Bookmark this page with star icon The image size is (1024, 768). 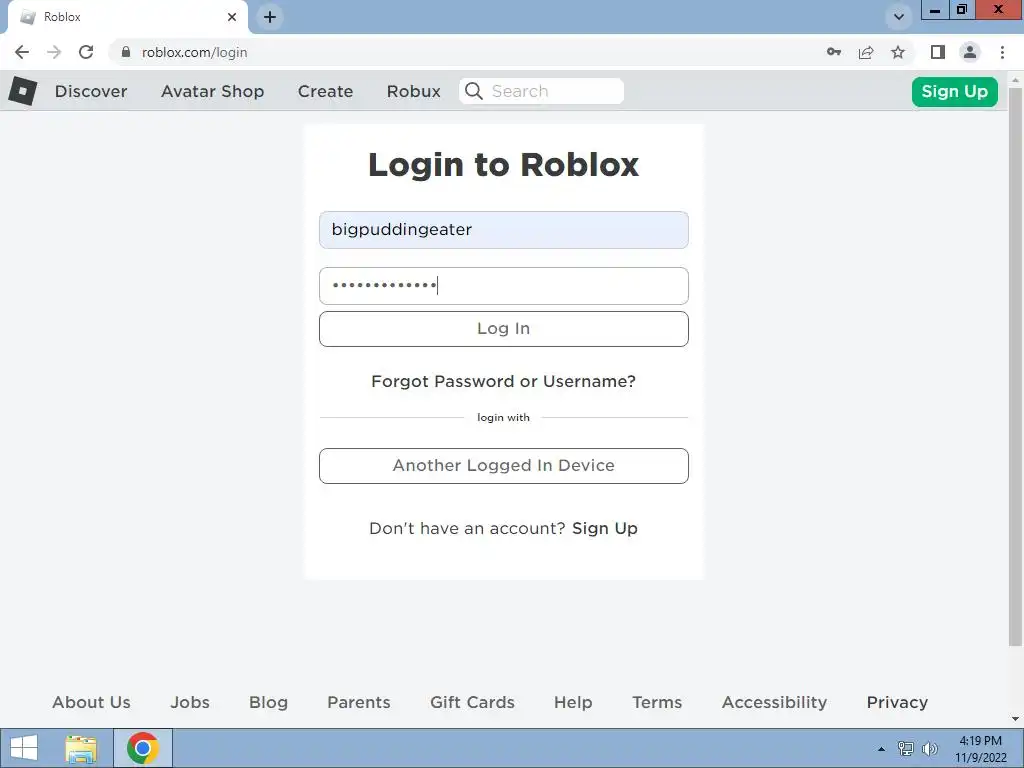898,52
